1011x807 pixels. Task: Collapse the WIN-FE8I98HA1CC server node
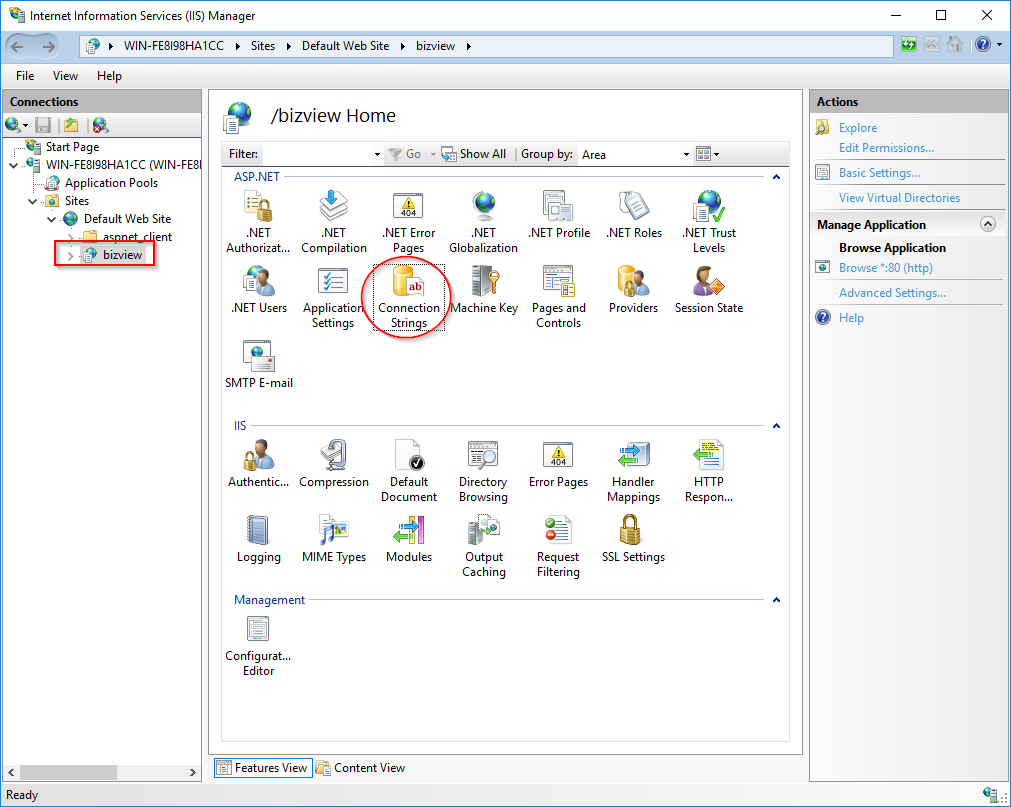coord(14,165)
